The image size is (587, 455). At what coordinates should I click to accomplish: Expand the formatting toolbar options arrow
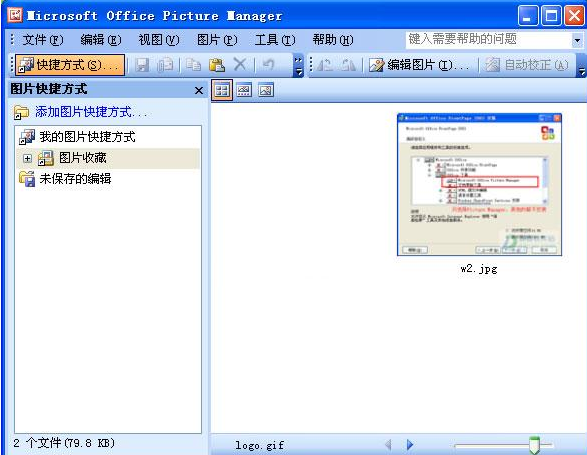(581, 66)
